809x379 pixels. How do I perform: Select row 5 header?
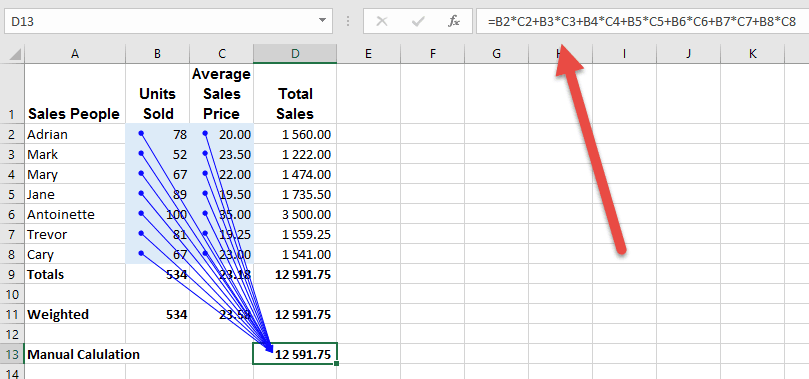pos(12,194)
